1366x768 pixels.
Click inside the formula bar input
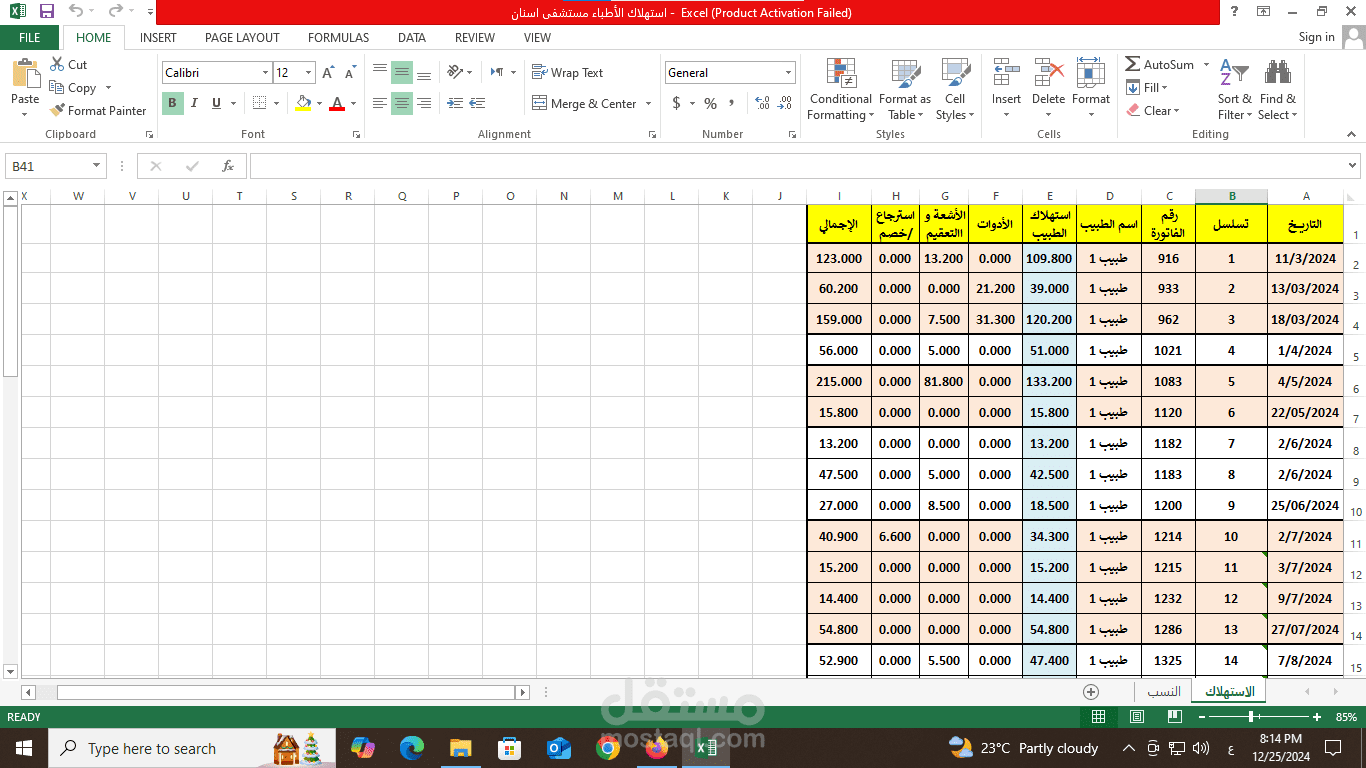click(798, 166)
